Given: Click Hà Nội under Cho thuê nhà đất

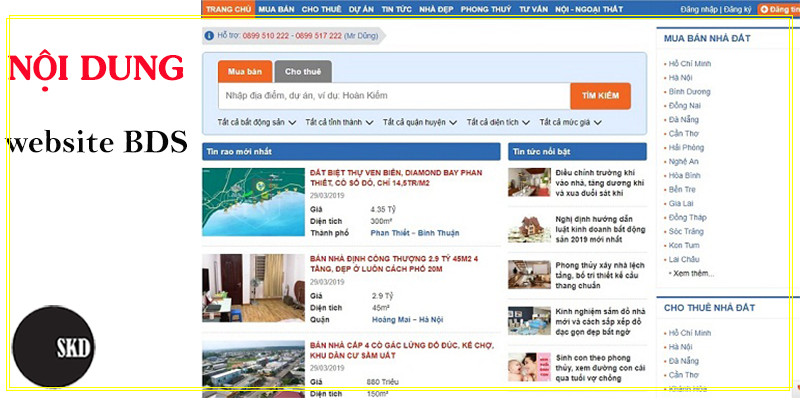Looking at the screenshot, I should [681, 347].
